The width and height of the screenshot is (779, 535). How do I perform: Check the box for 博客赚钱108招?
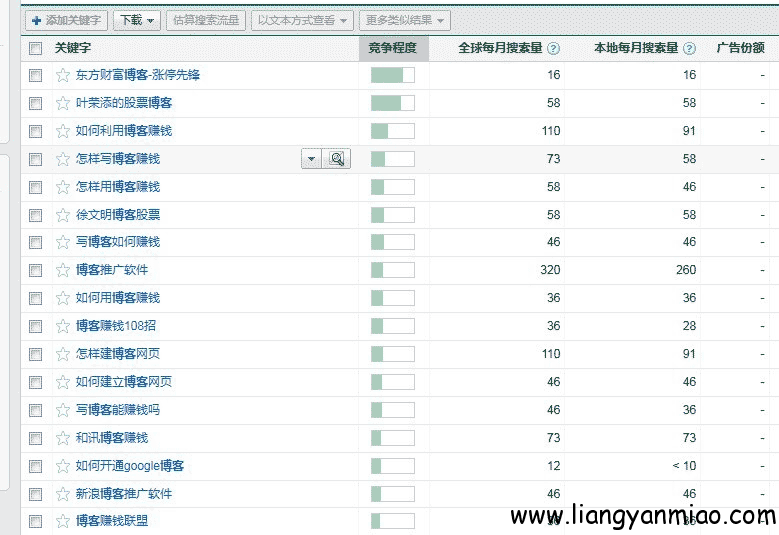(x=35, y=326)
